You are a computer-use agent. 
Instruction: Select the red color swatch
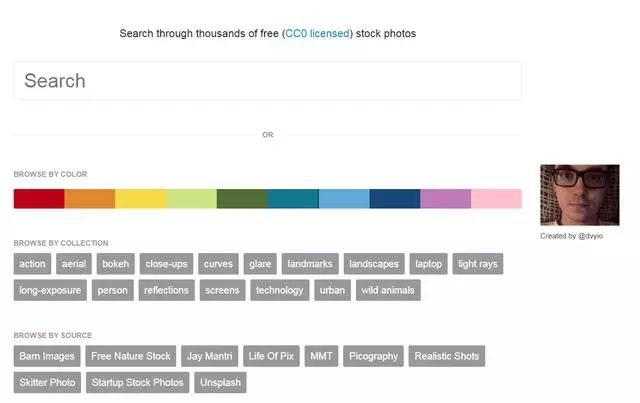coord(39,199)
